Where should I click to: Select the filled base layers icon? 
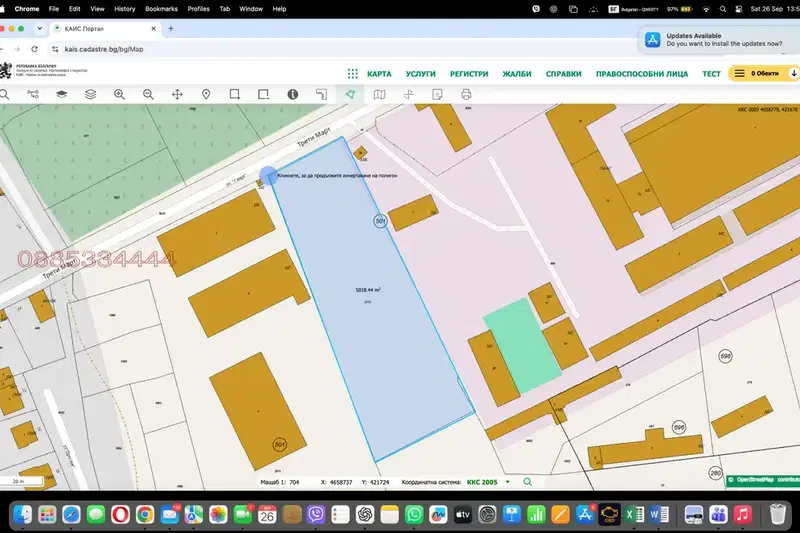tap(62, 94)
